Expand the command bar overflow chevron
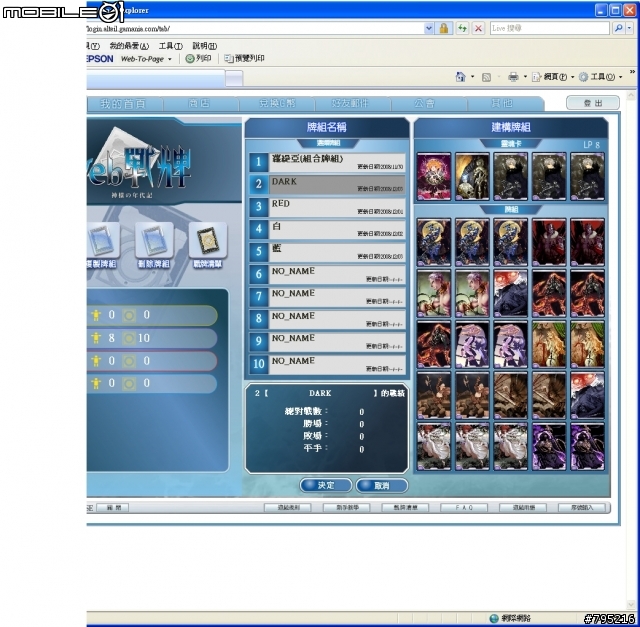Viewport: 640px width, 627px height. coord(632,72)
